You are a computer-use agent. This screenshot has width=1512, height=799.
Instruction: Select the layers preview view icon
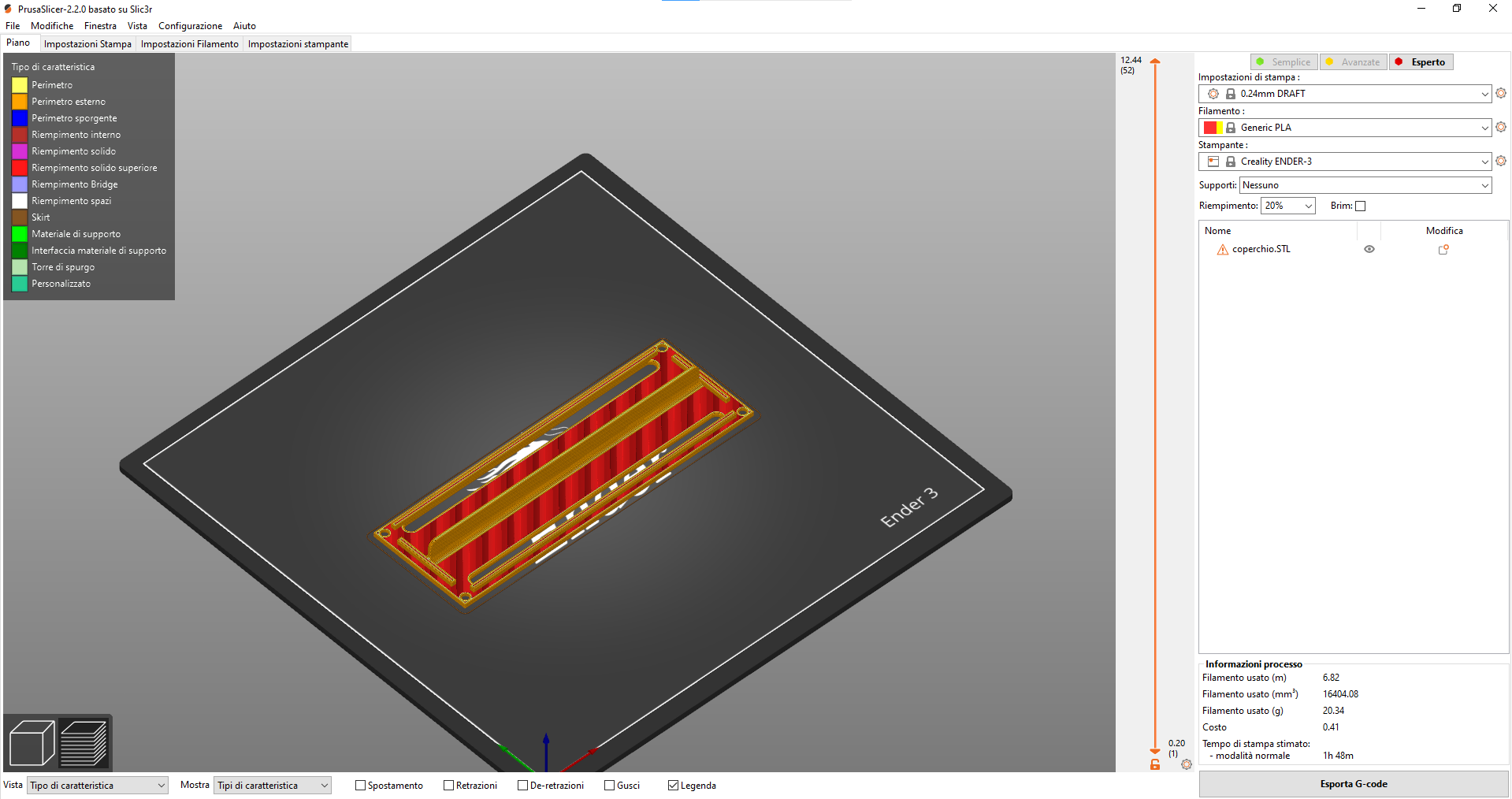coord(84,742)
